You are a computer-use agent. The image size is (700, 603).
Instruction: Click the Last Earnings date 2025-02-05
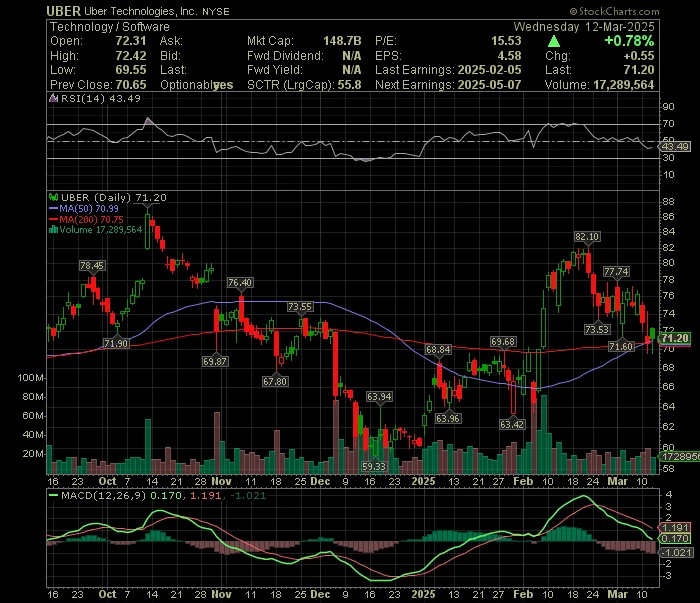tap(489, 70)
